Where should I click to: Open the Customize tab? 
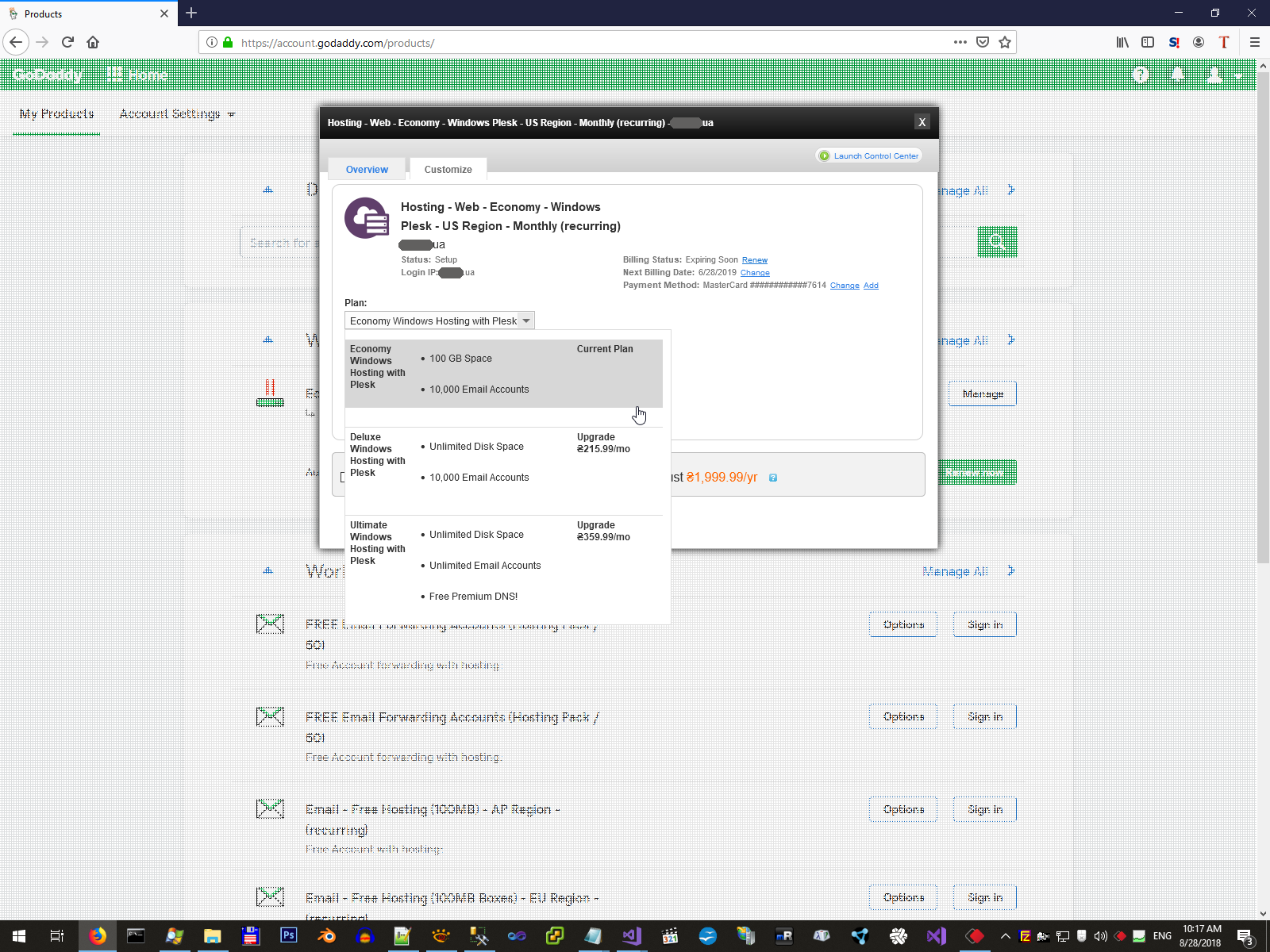(x=448, y=170)
